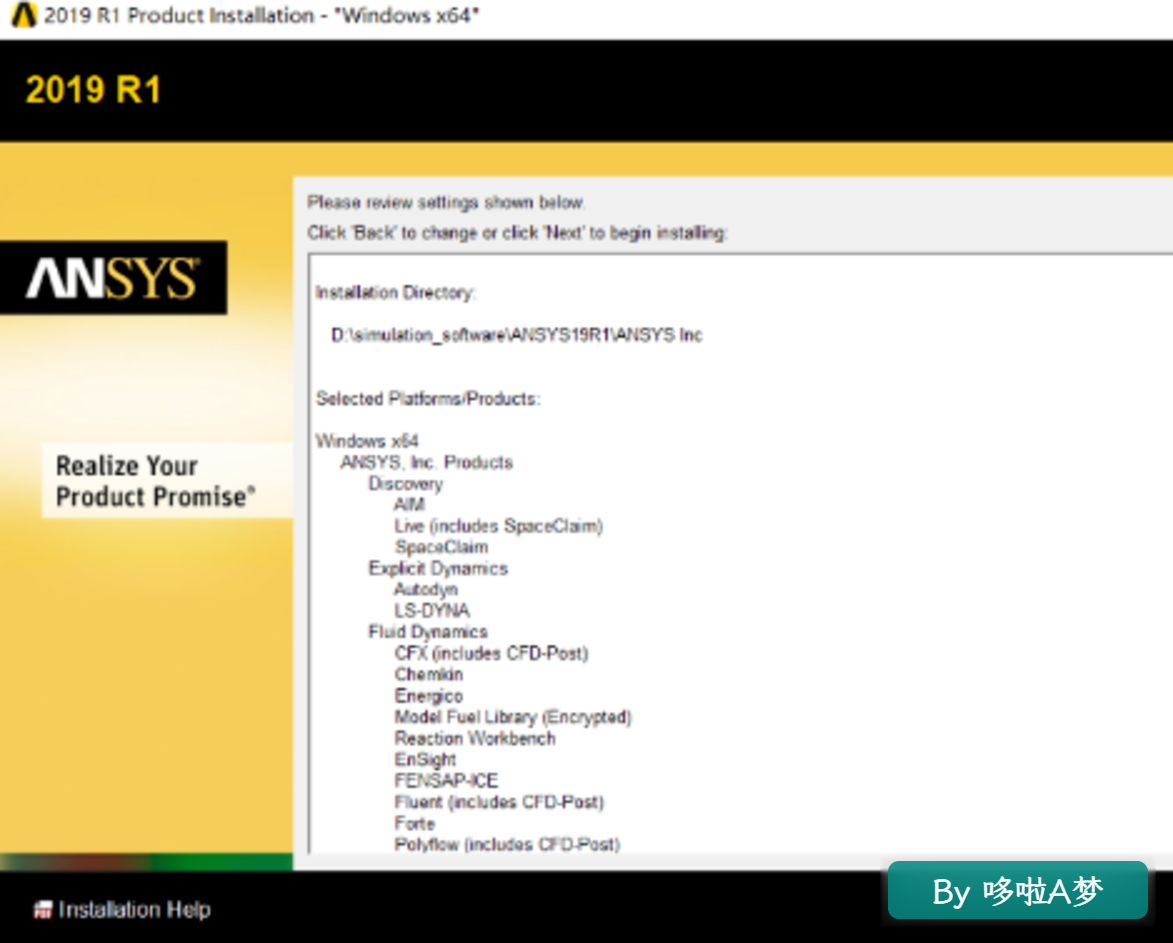The height and width of the screenshot is (943, 1173).
Task: Click the Installation Help book icon
Action: click(x=43, y=909)
